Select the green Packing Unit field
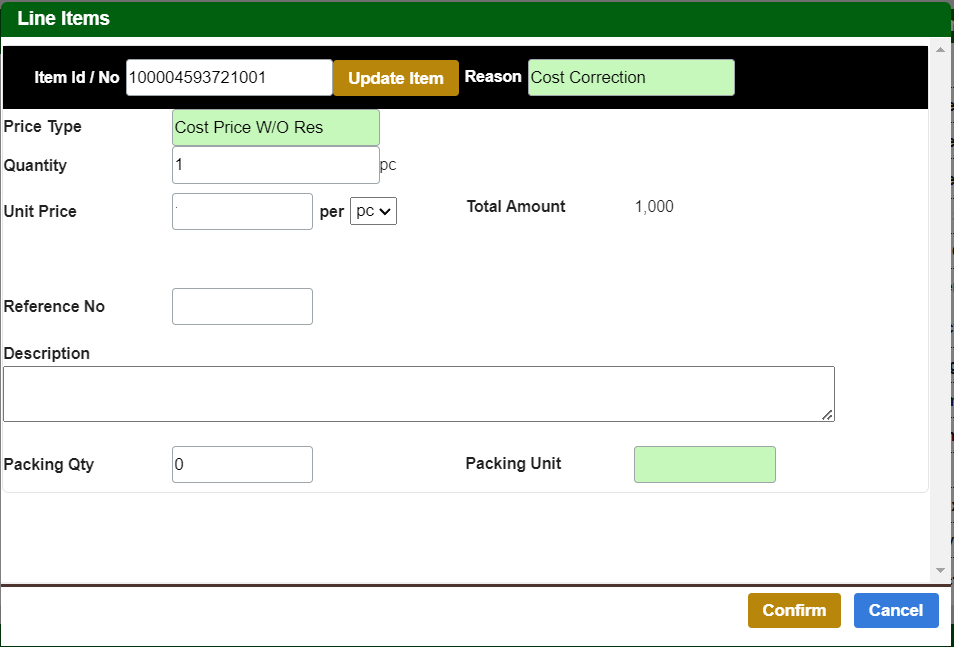954x647 pixels. pyautogui.click(x=705, y=465)
